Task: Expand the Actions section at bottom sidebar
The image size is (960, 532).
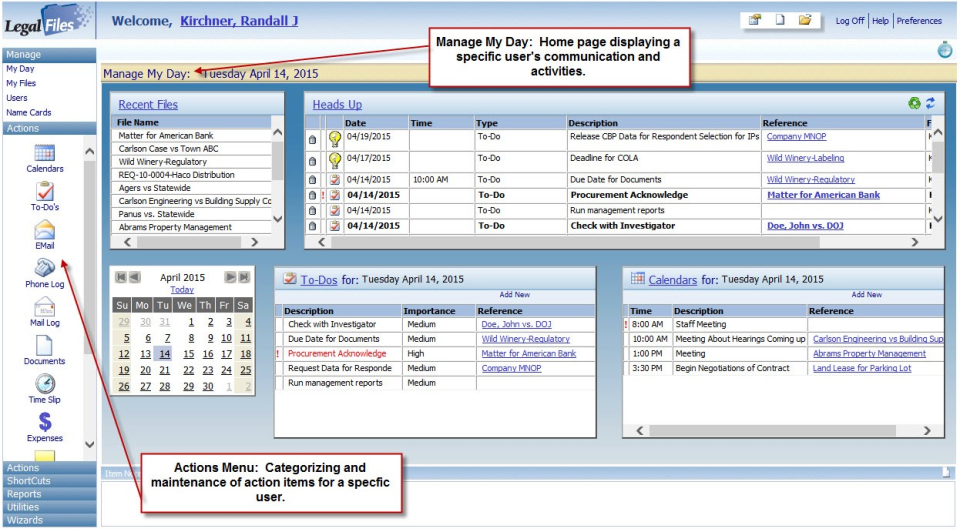Action: click(50, 468)
